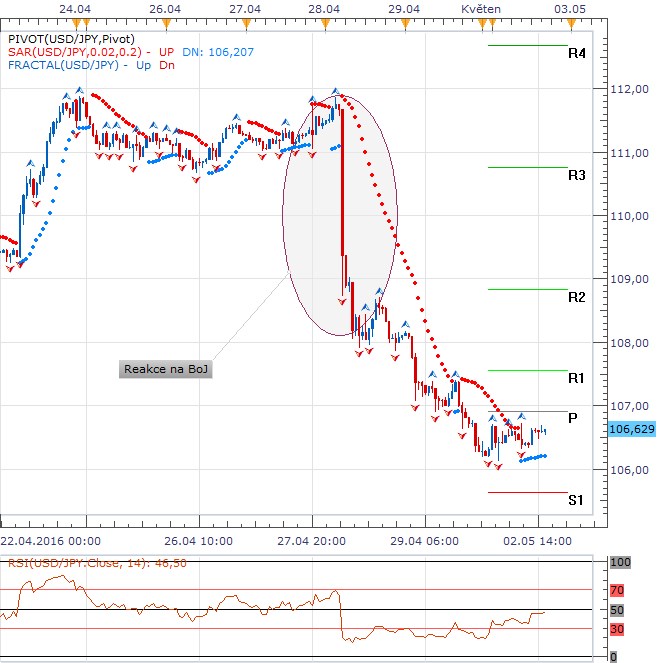Viewport: 665px width, 663px height.
Task: Click the "Reakce na BoJ" annotation label
Action: click(x=168, y=370)
